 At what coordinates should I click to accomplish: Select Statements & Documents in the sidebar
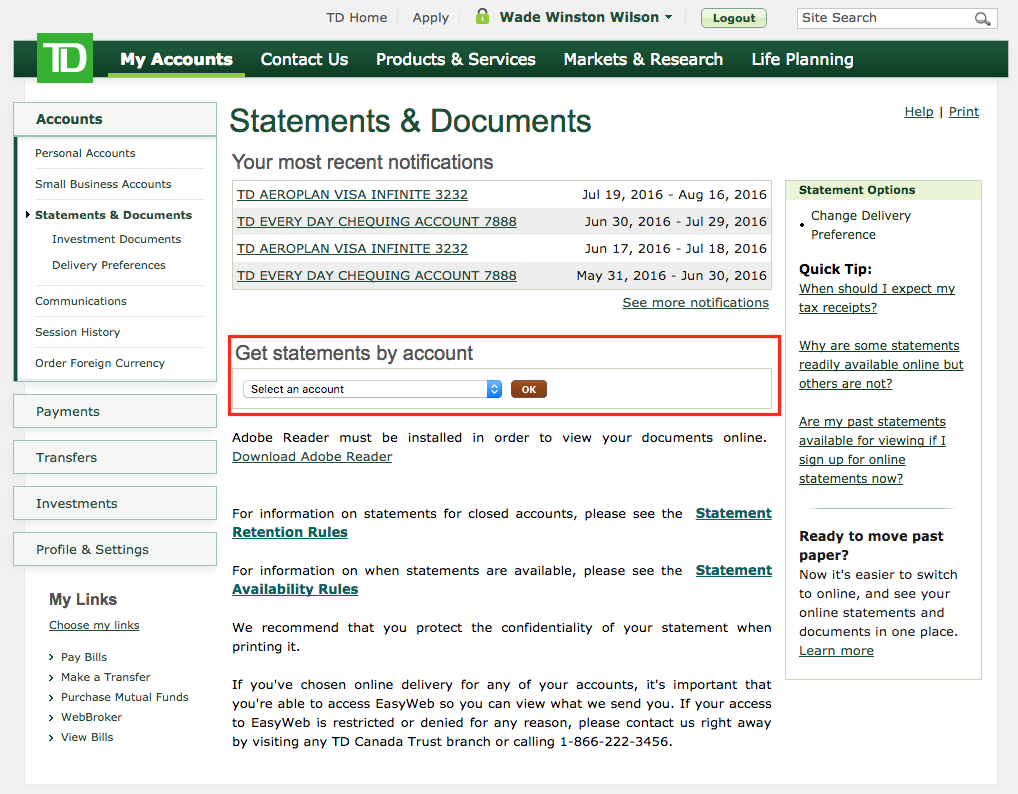click(x=114, y=215)
